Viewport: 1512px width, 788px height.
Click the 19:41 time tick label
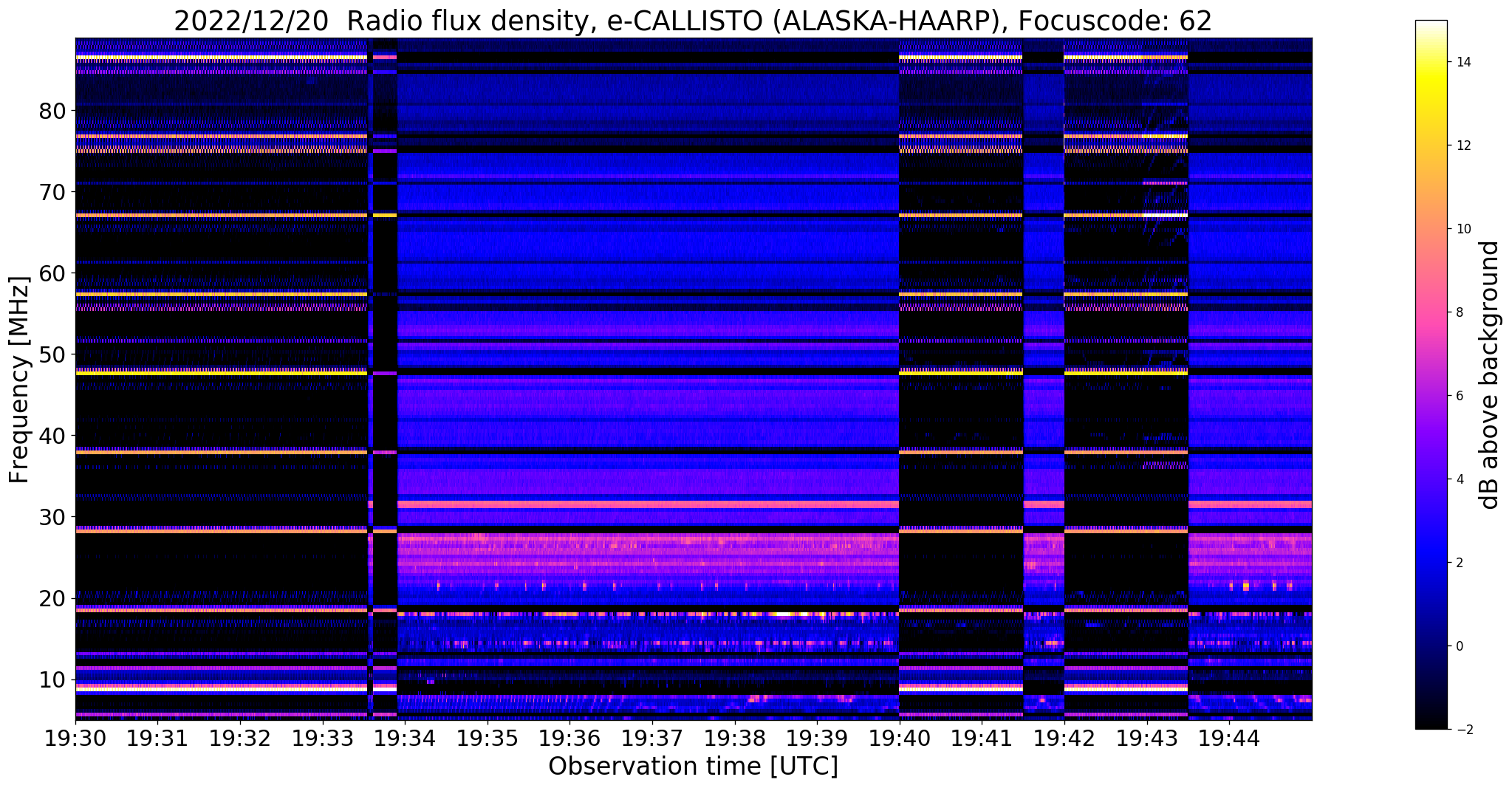pos(982,738)
